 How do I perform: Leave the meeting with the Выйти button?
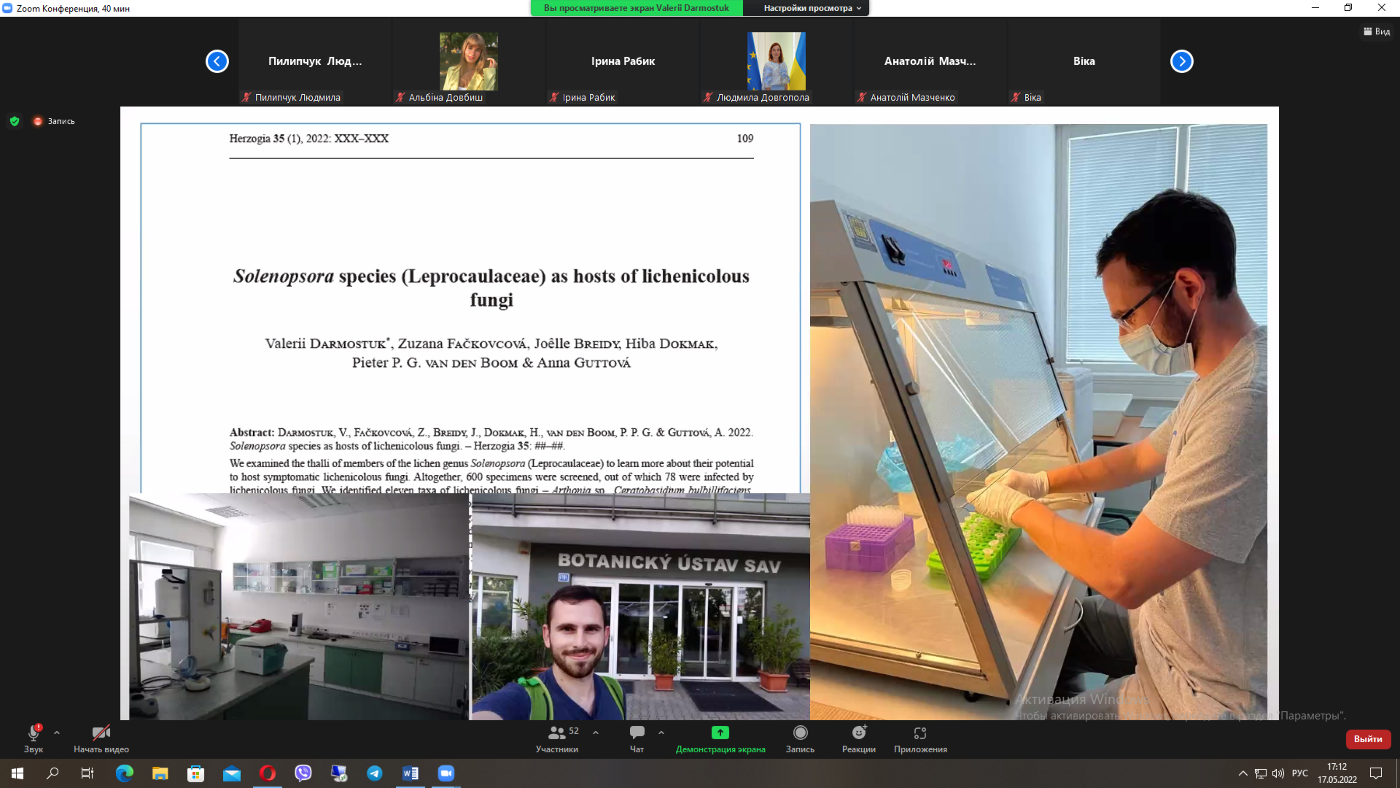click(1368, 739)
